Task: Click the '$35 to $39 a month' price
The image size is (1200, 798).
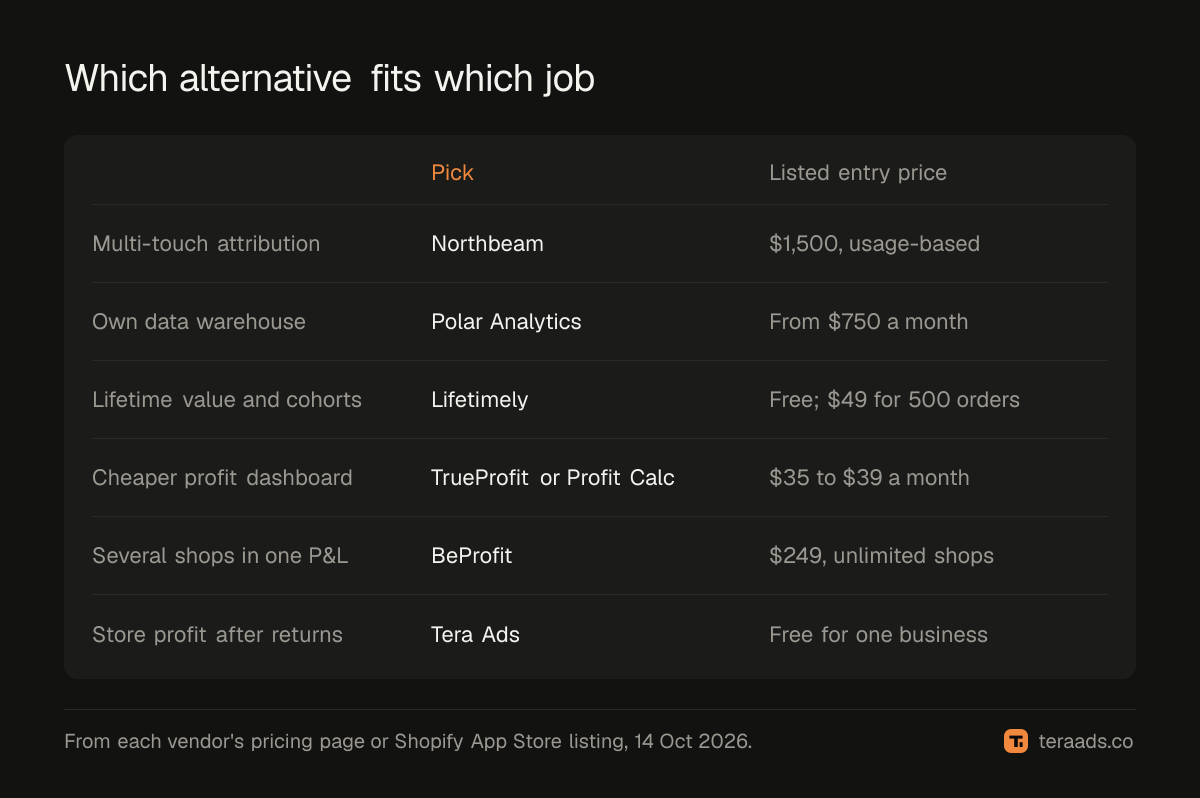Action: (869, 477)
